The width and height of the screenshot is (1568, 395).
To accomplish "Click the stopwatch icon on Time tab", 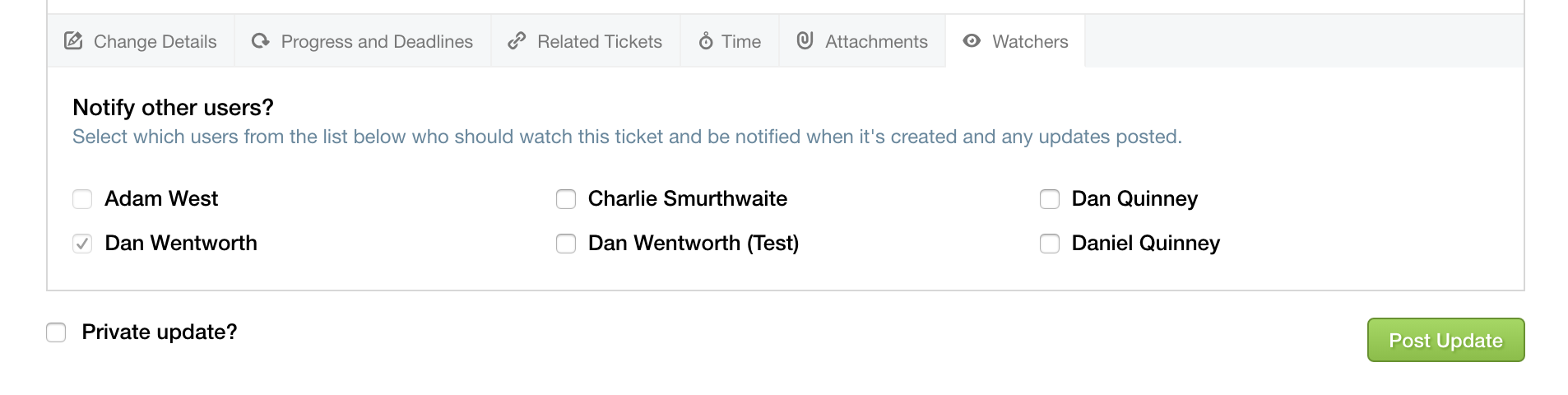I will 706,40.
